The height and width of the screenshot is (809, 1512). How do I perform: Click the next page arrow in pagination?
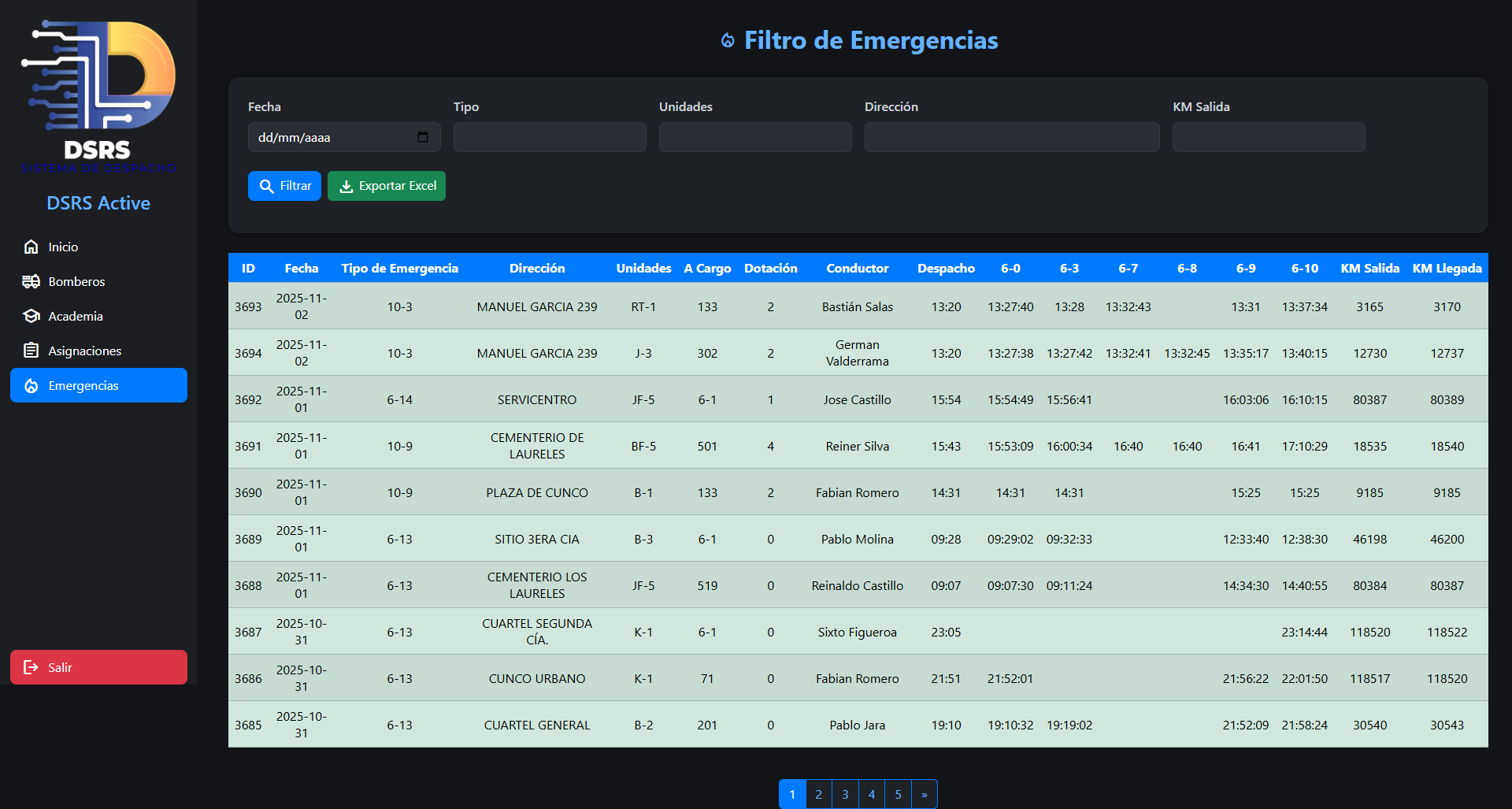924,794
